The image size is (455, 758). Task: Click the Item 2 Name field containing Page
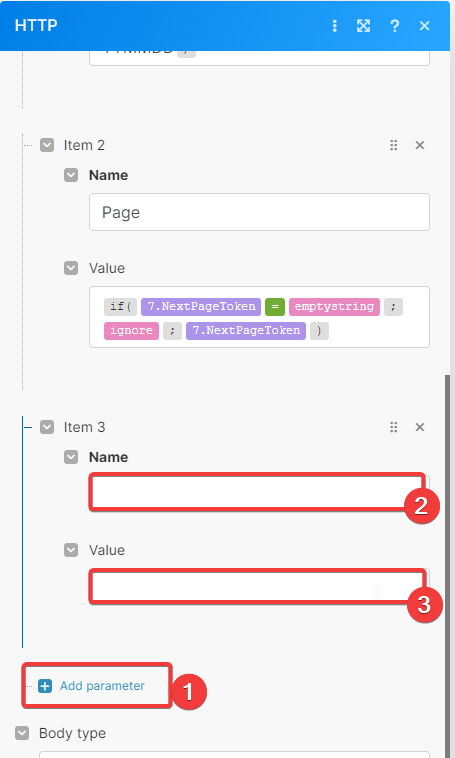[x=259, y=212]
